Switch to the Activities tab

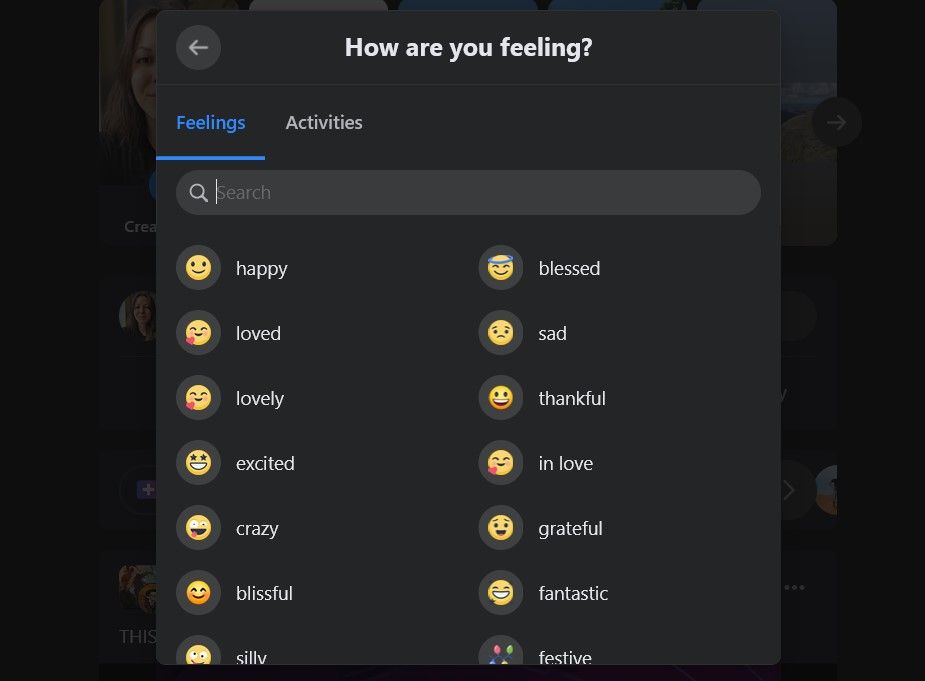point(324,123)
